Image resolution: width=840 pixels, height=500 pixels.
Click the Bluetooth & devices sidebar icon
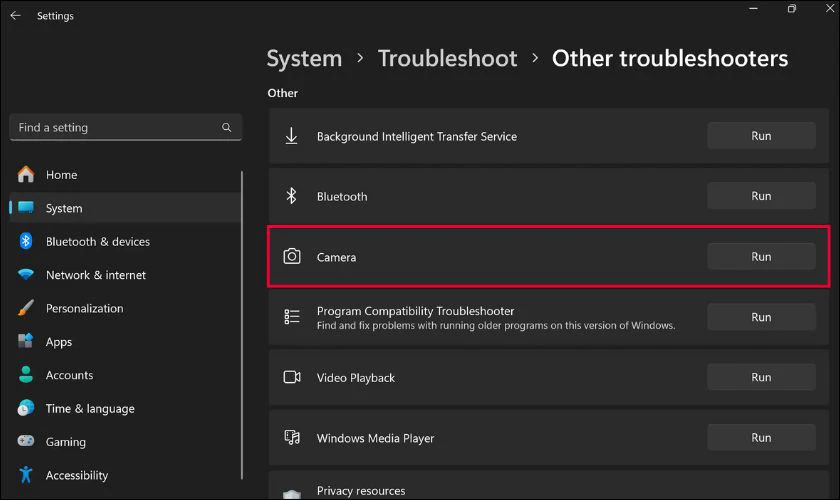(25, 241)
